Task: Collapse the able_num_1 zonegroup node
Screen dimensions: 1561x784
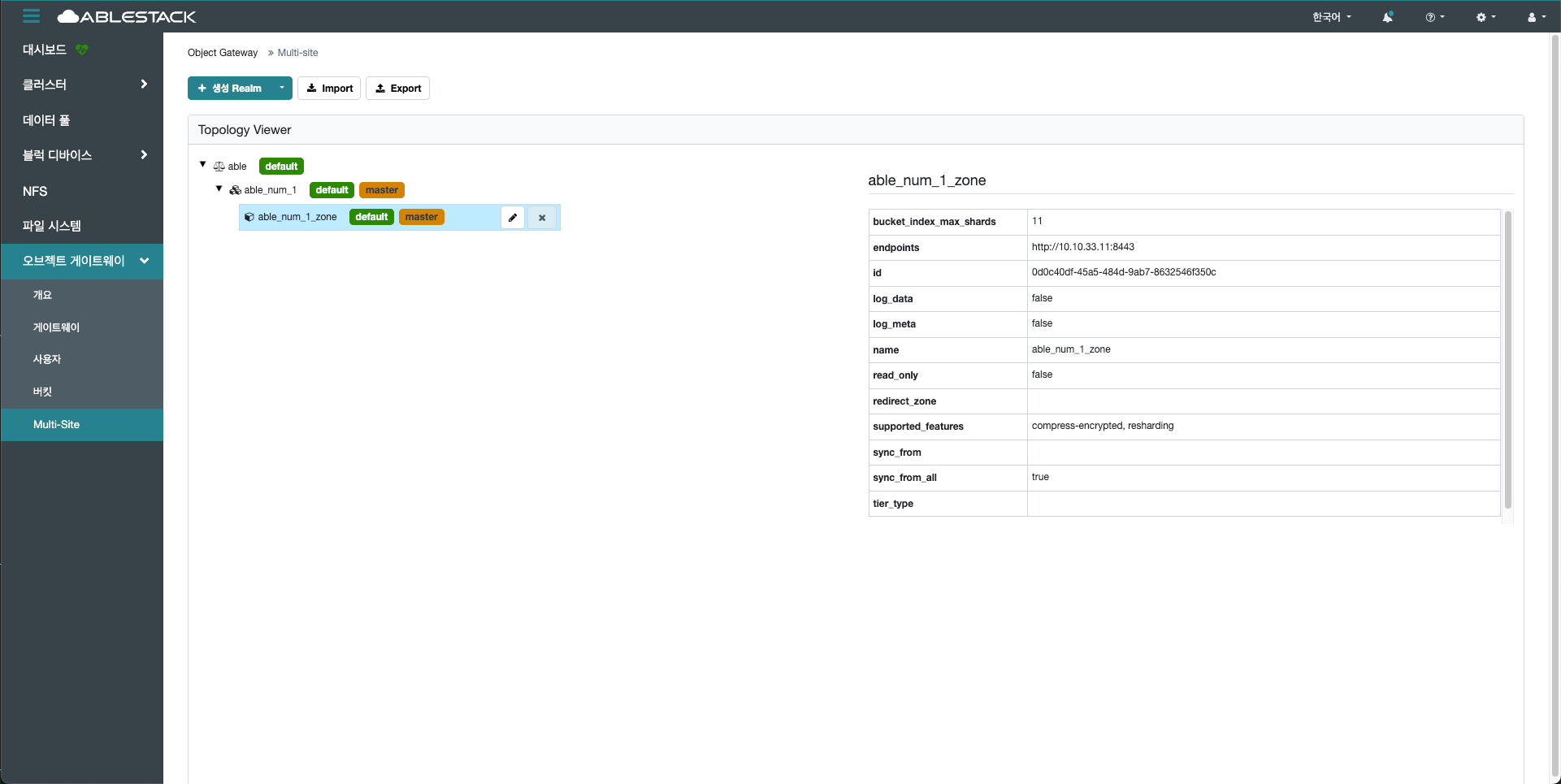Action: pos(219,188)
